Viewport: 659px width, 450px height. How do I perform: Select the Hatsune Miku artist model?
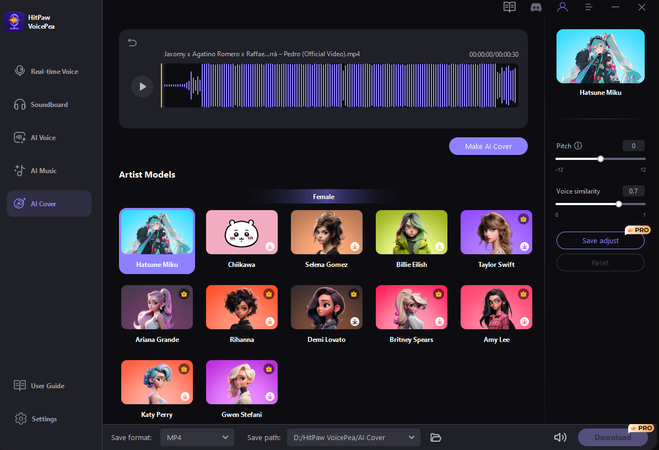[157, 241]
